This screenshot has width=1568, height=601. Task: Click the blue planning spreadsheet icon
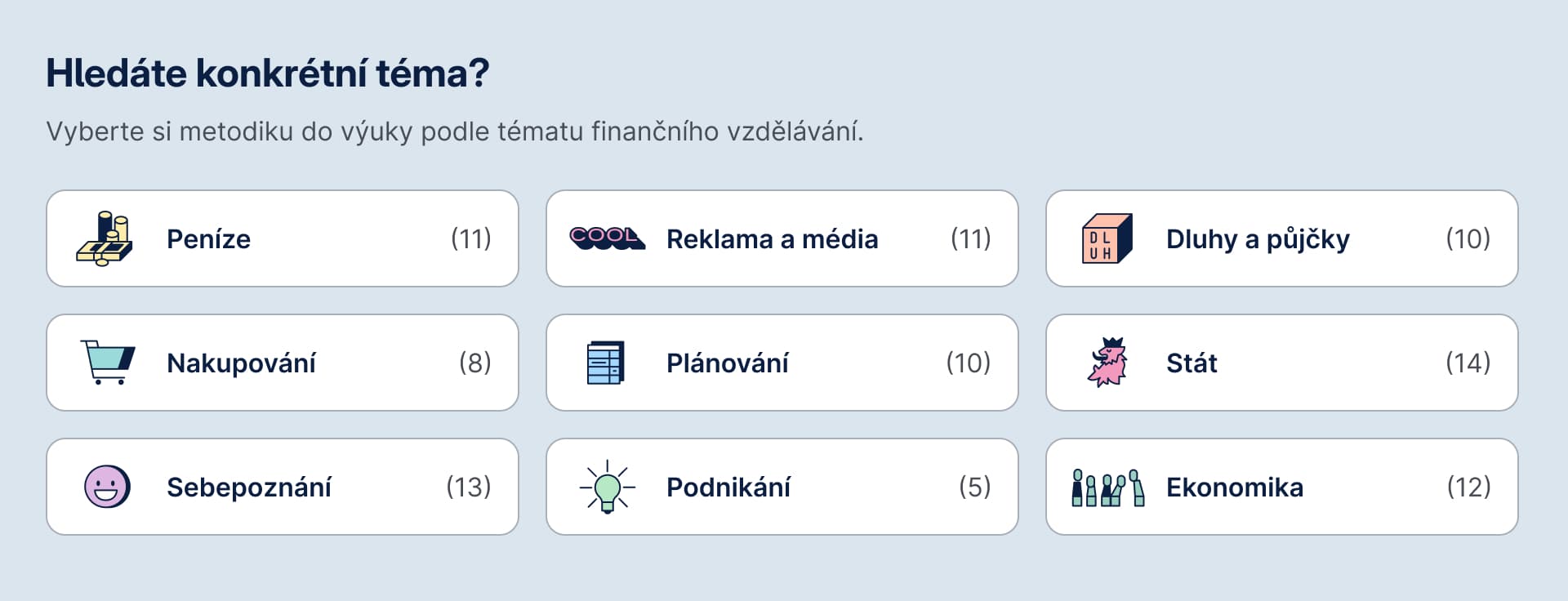606,363
